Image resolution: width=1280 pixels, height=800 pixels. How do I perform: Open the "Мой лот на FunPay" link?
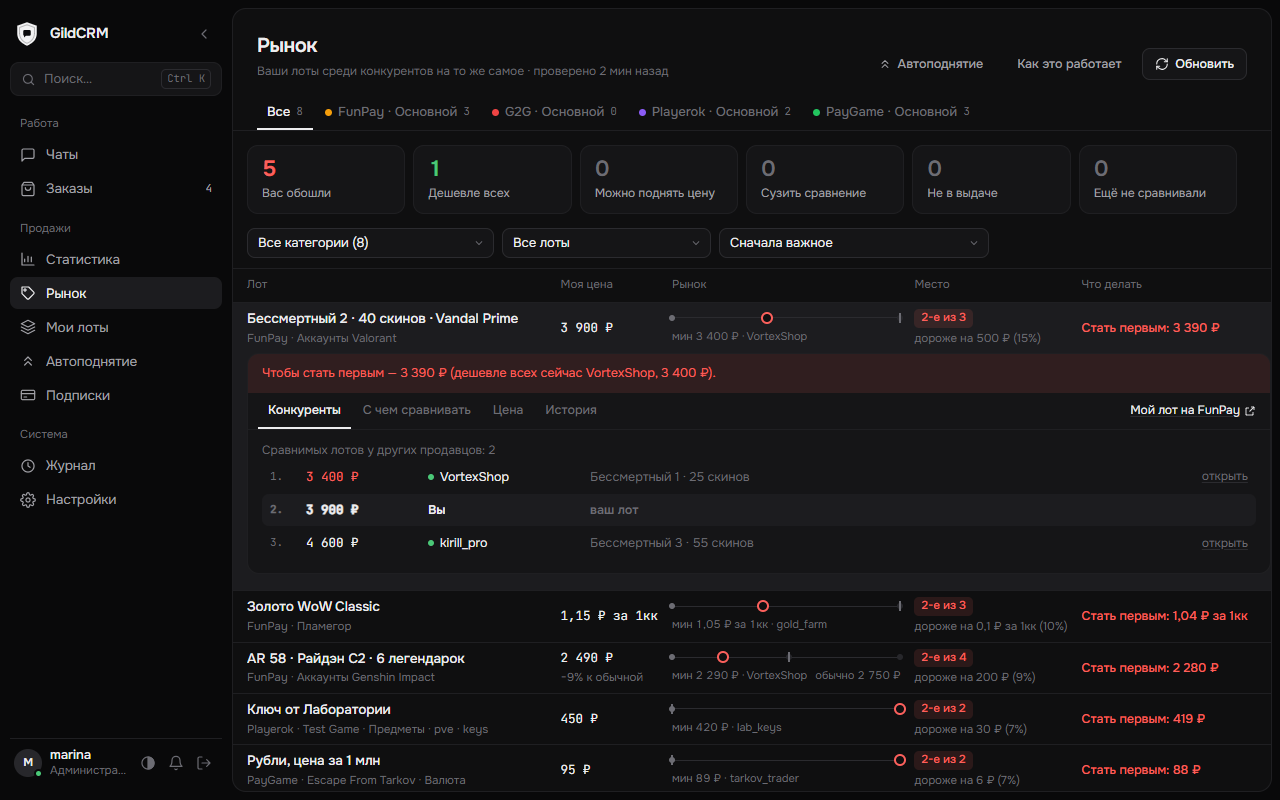(1192, 410)
